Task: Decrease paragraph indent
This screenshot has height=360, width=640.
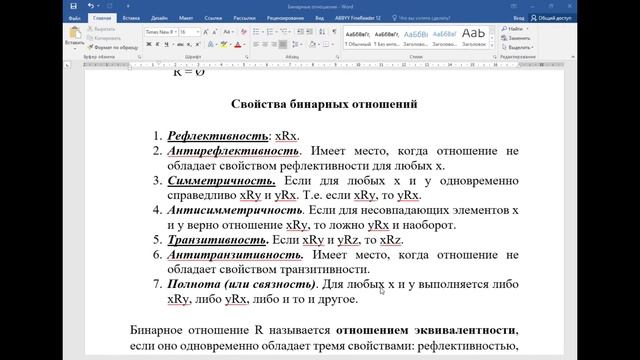Action: coord(300,32)
